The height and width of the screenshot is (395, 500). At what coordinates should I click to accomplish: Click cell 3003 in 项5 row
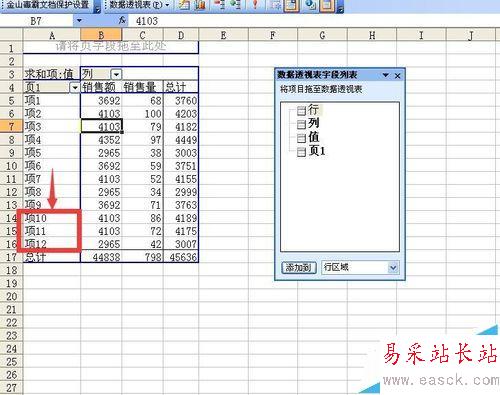[181, 153]
